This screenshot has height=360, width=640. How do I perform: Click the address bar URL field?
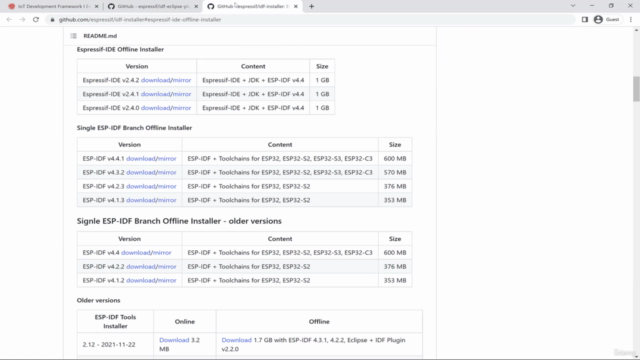[310, 20]
